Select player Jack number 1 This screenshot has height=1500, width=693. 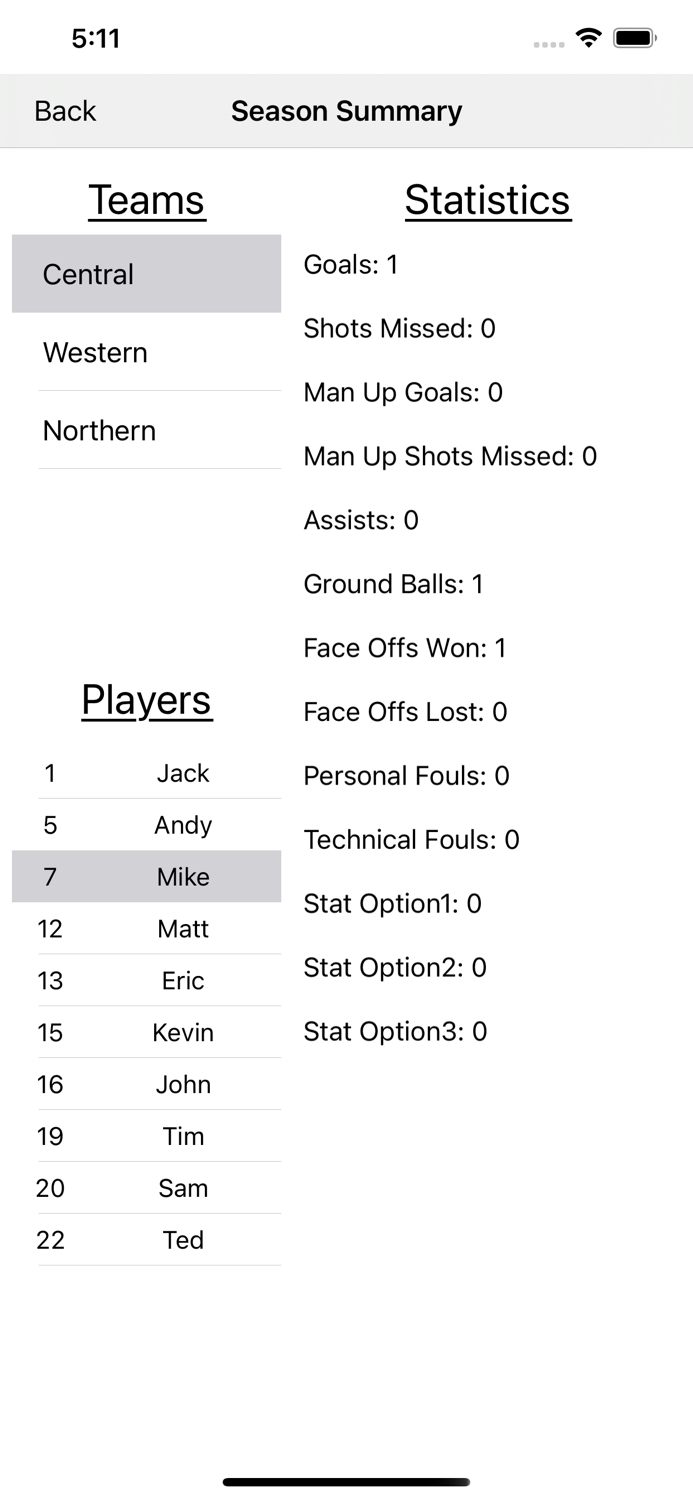point(158,773)
